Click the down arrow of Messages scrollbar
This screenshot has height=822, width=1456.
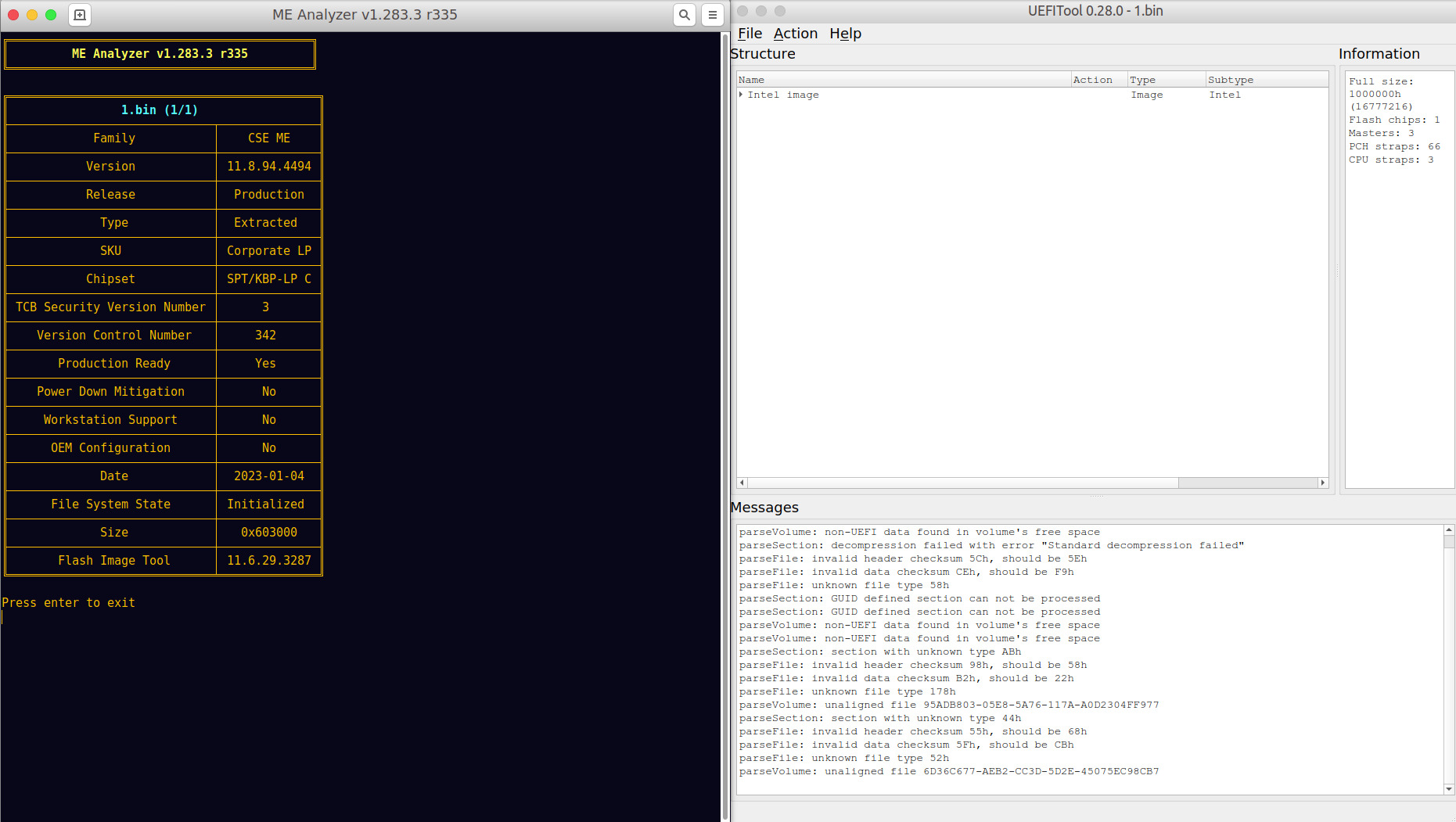pos(1449,789)
